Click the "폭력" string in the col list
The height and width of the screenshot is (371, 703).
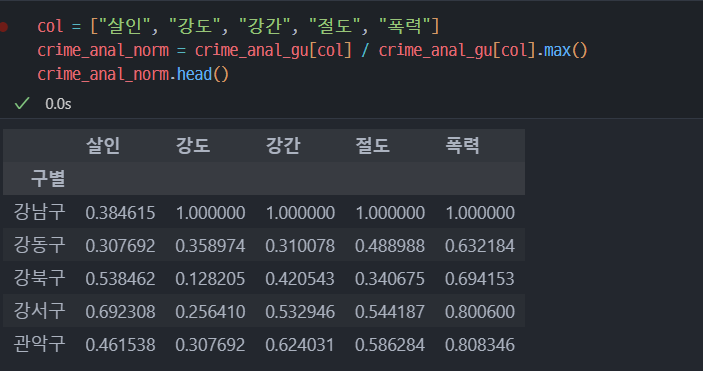point(405,26)
